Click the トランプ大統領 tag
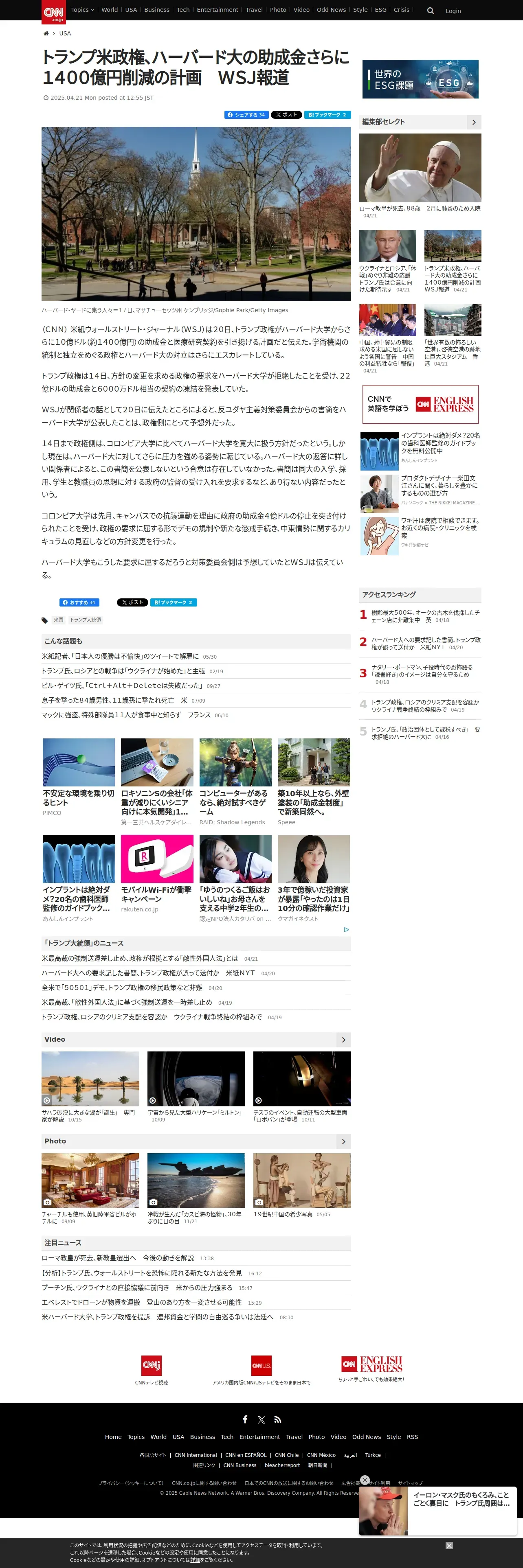The width and height of the screenshot is (523, 1568). point(85,620)
